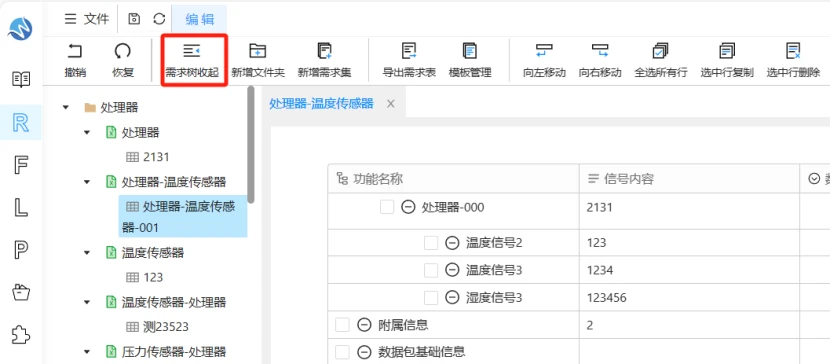Click cell with value 1234
The image size is (830, 364).
tap(689, 270)
